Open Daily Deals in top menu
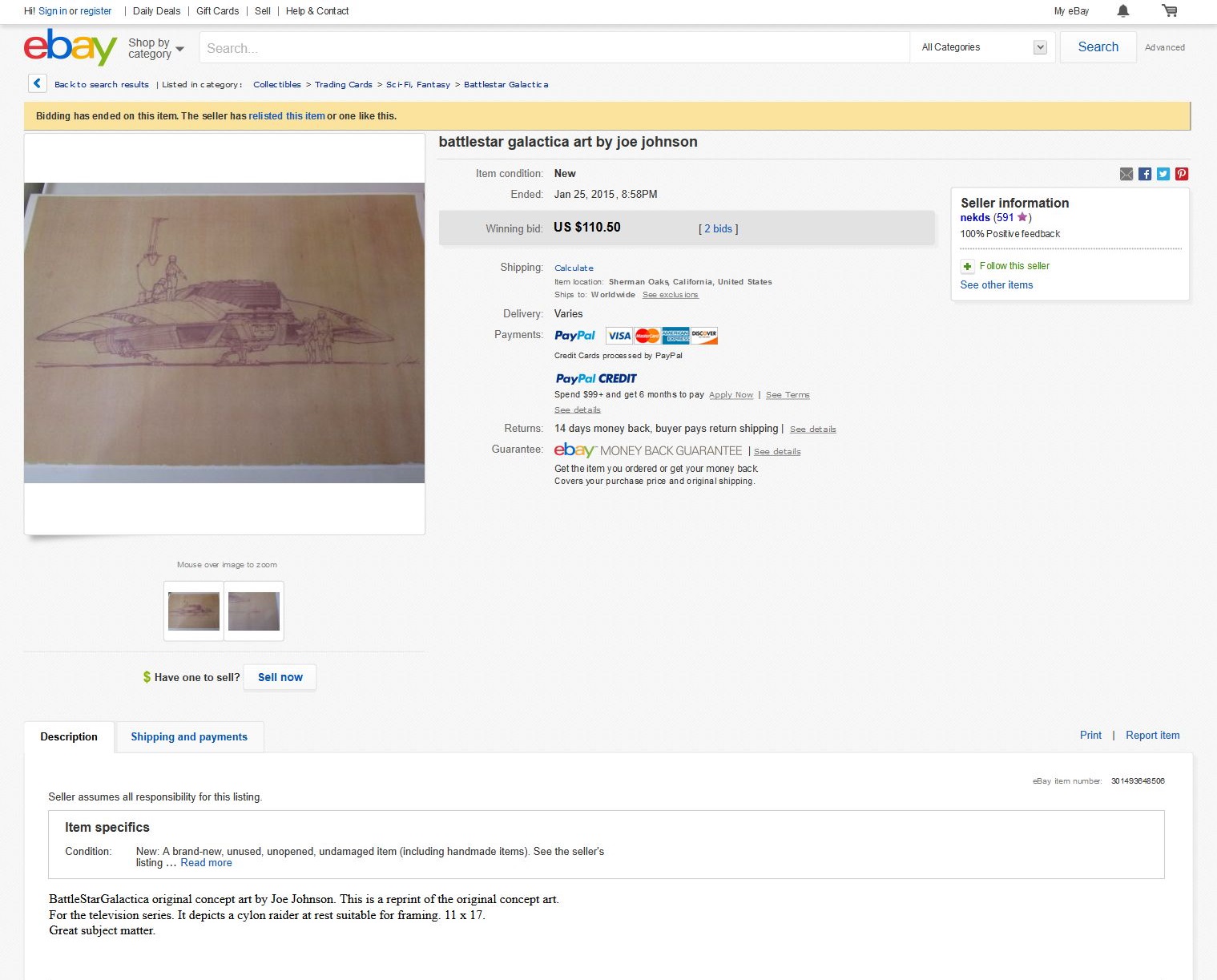This screenshot has width=1217, height=980. tap(156, 11)
